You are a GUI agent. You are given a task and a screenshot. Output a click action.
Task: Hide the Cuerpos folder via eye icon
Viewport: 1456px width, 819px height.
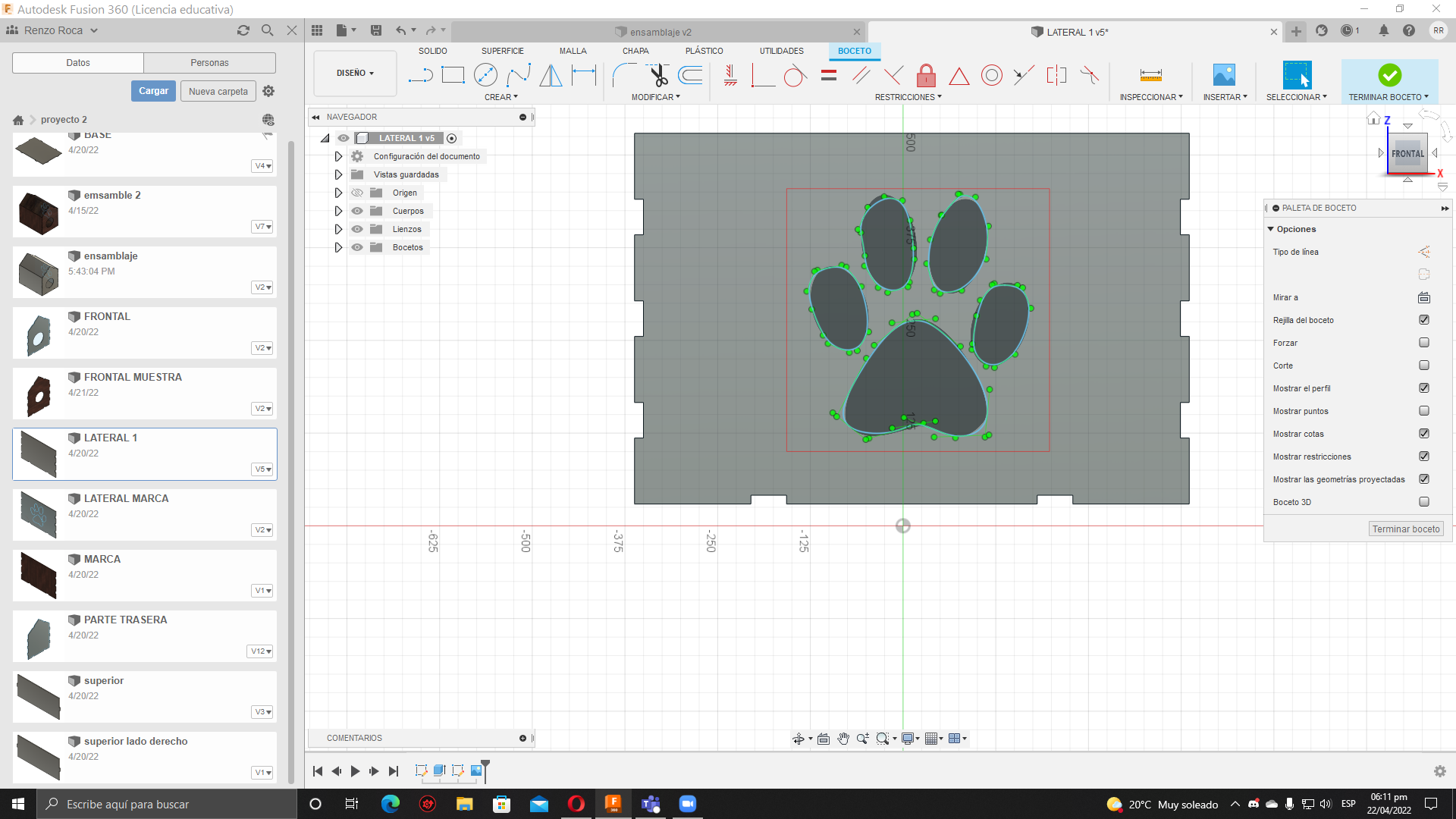357,211
